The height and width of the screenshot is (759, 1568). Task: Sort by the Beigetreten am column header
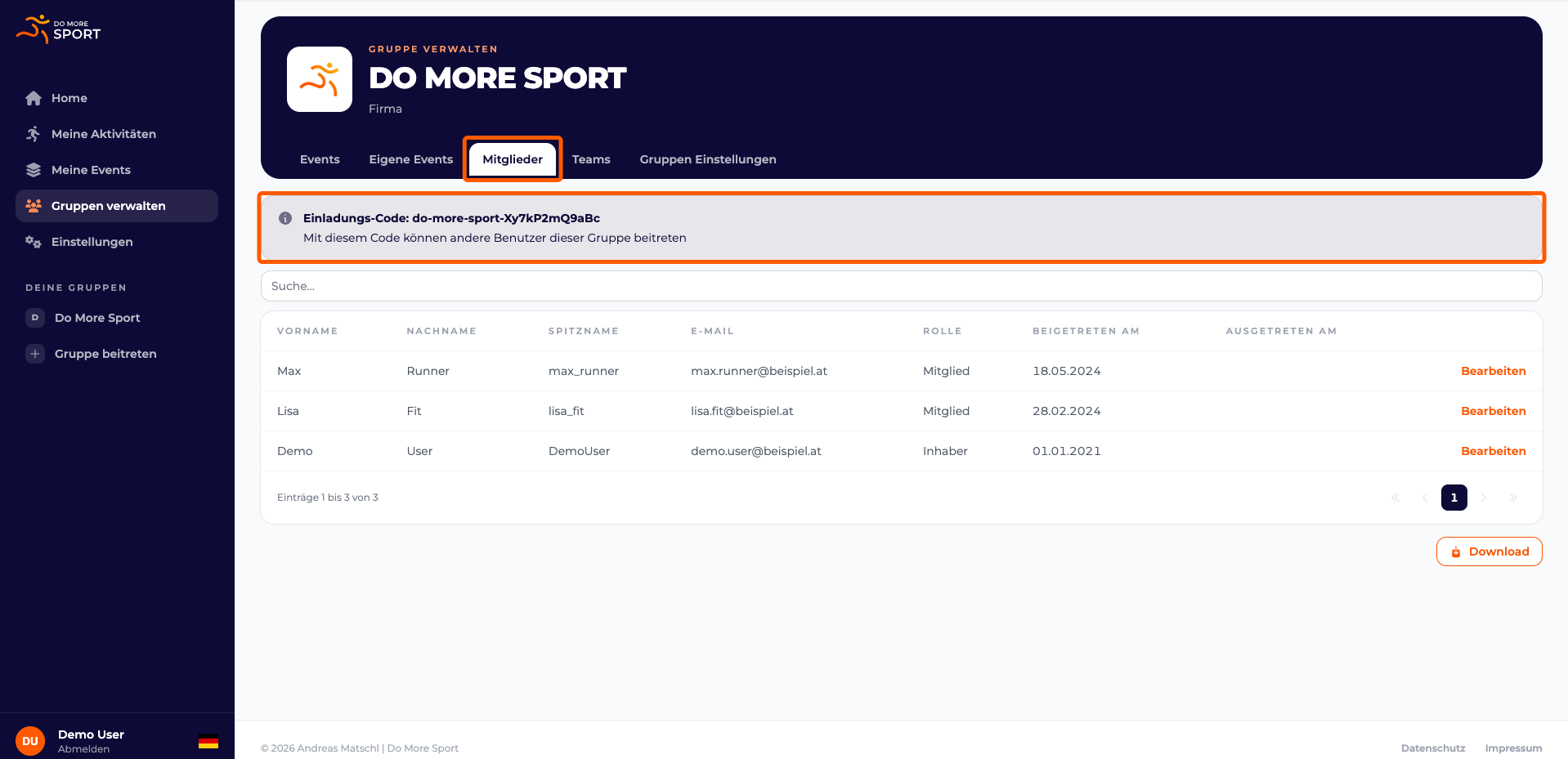coord(1086,331)
